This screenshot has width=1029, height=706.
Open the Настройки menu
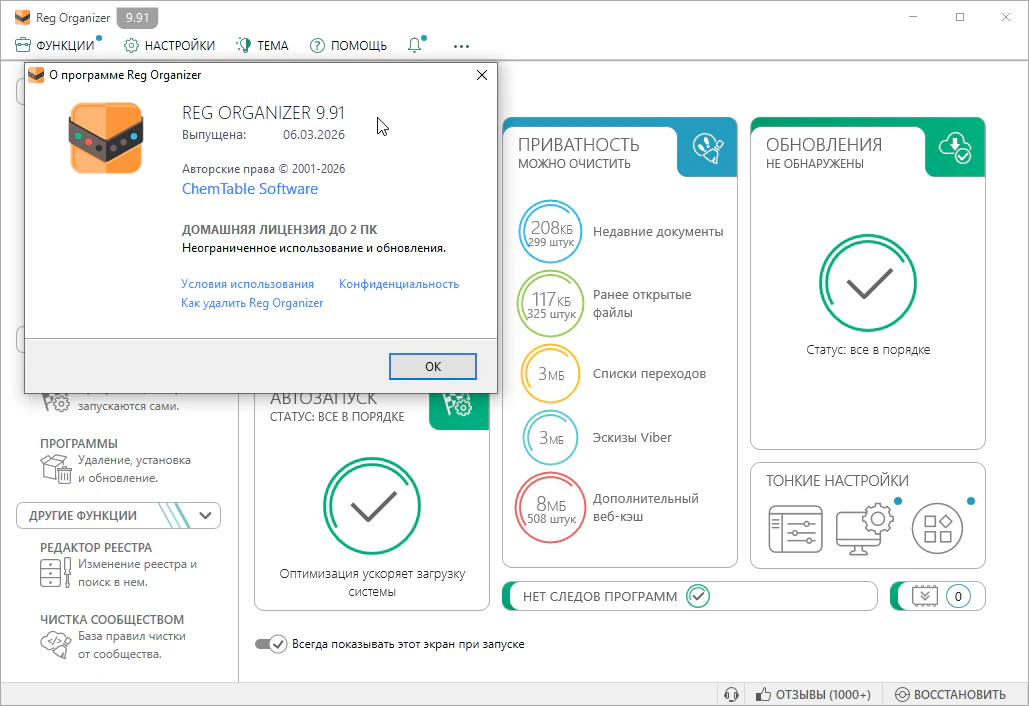coord(169,45)
